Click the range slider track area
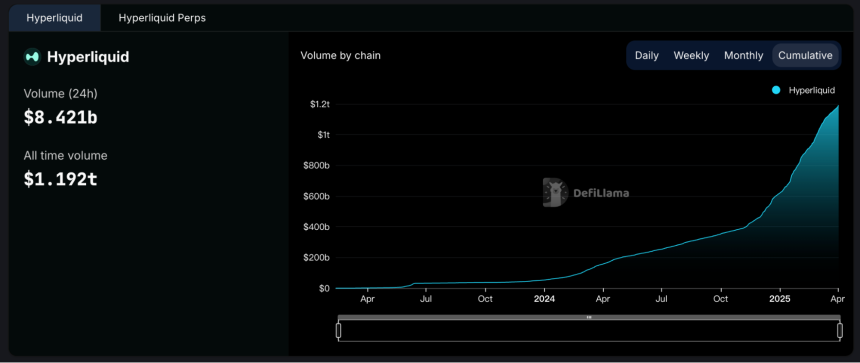Image resolution: width=860 pixels, height=363 pixels. click(589, 331)
